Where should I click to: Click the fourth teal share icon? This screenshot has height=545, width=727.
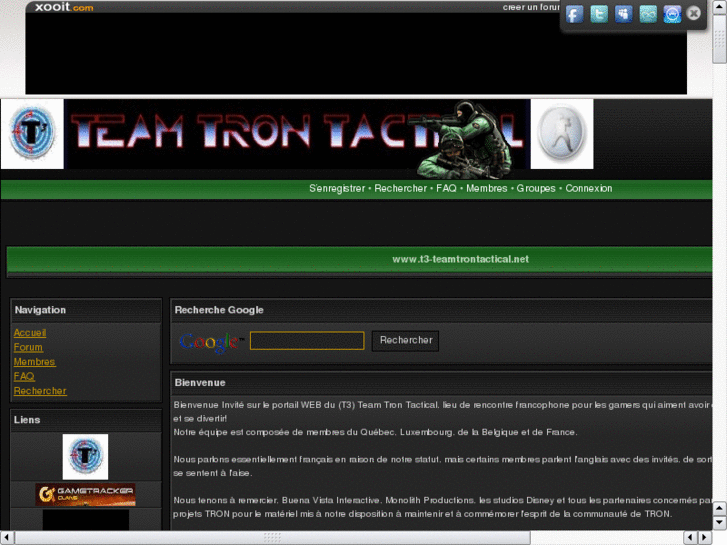click(x=648, y=14)
